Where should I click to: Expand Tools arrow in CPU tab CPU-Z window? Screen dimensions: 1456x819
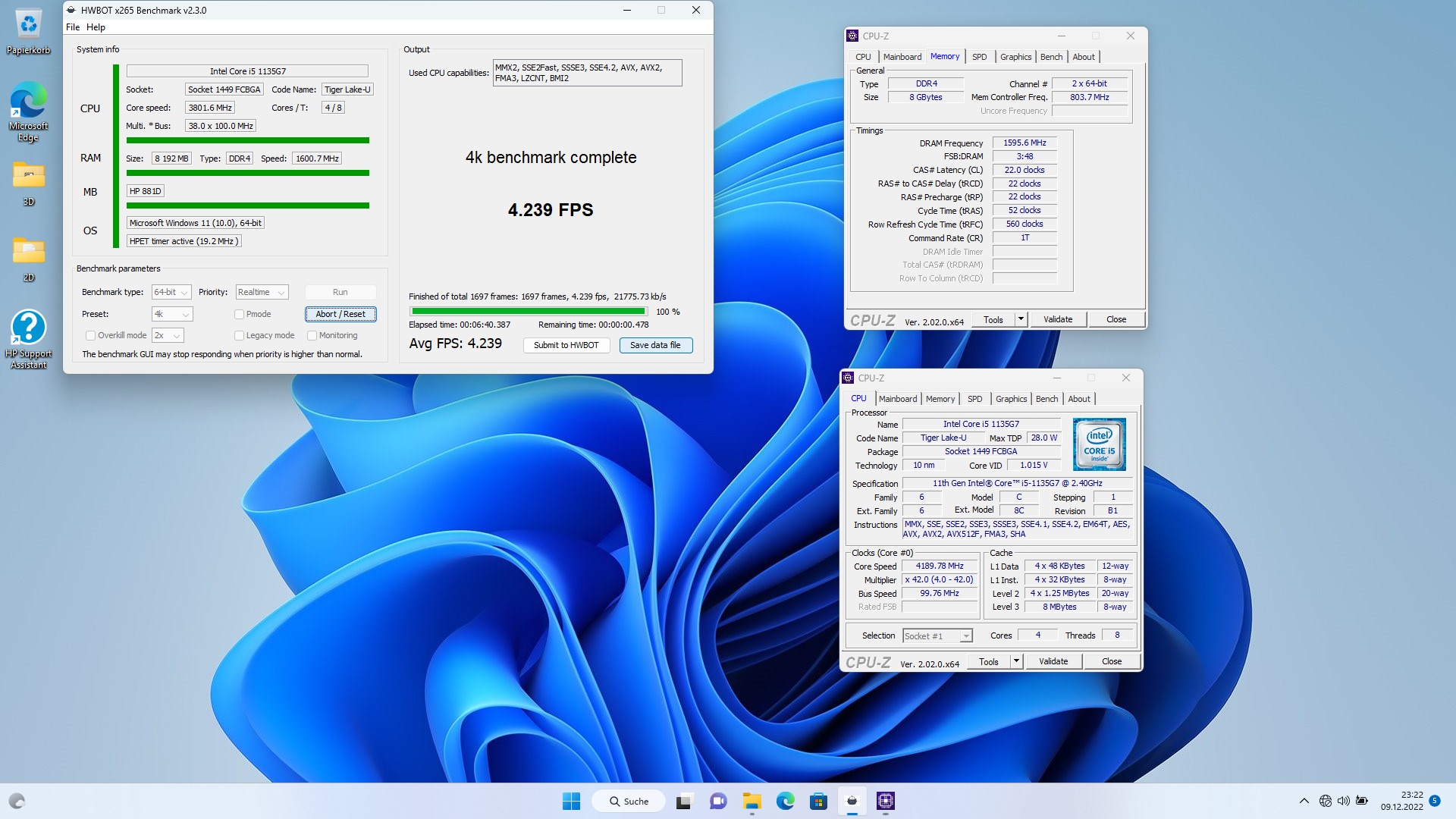(1016, 661)
